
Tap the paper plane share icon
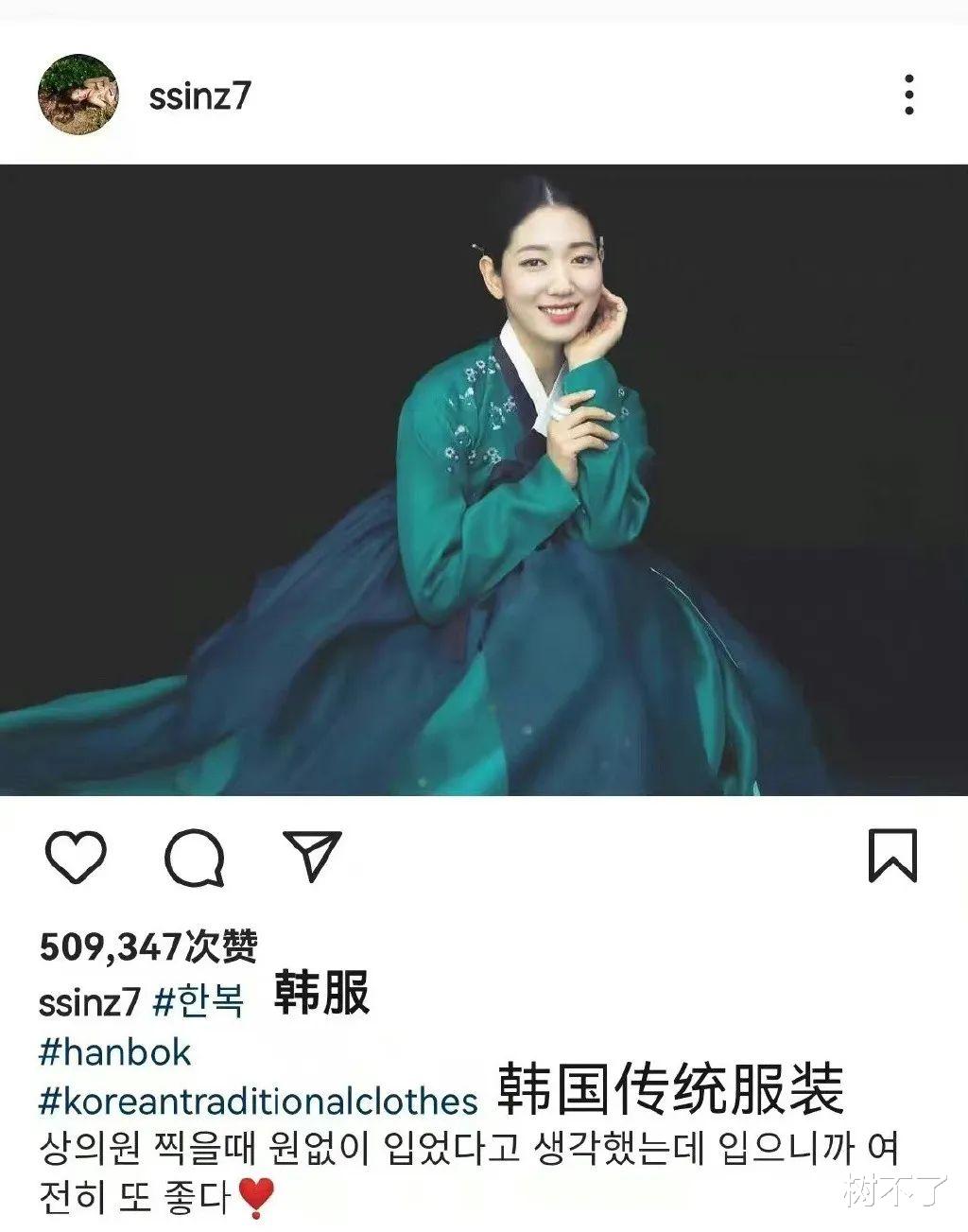click(x=312, y=856)
